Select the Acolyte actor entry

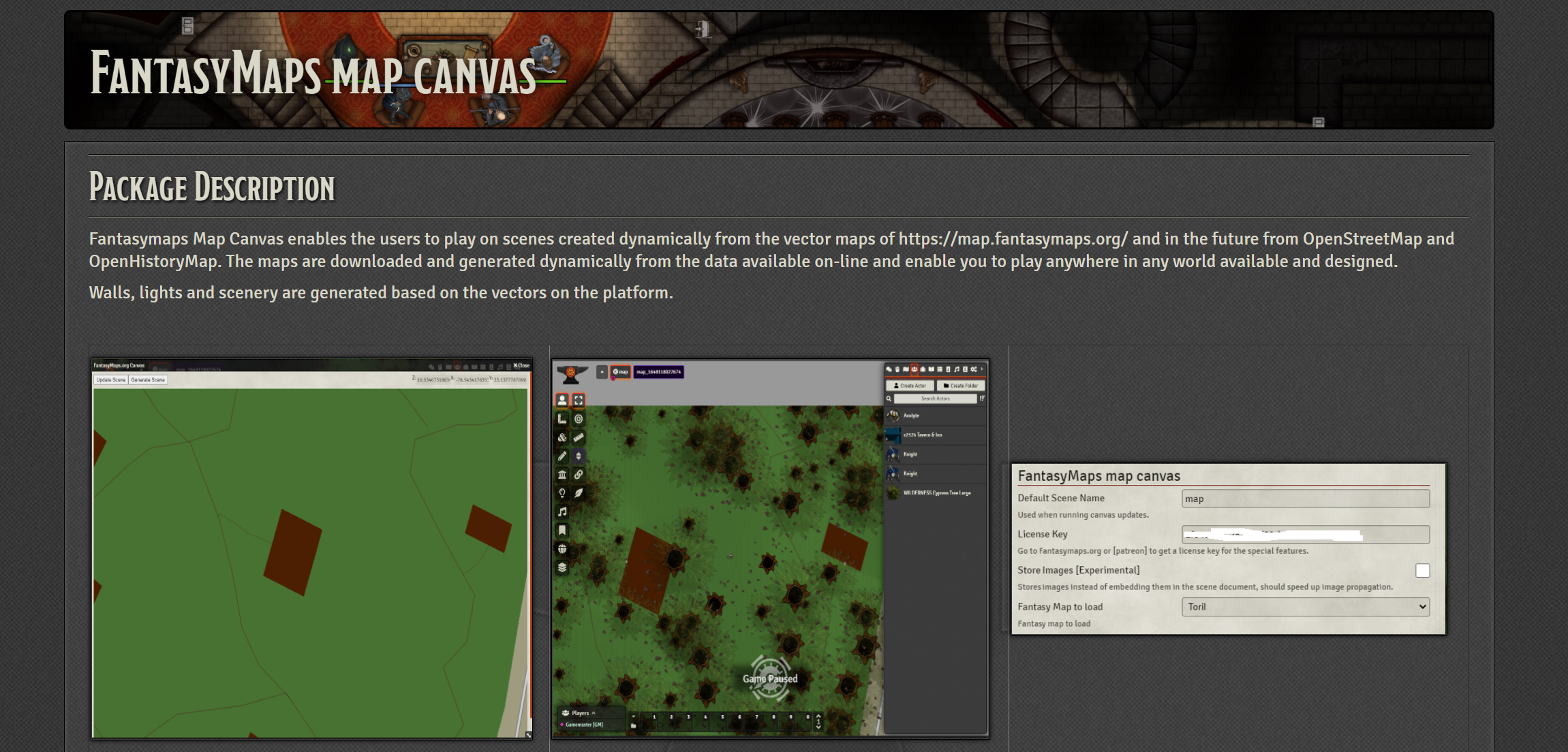point(936,416)
